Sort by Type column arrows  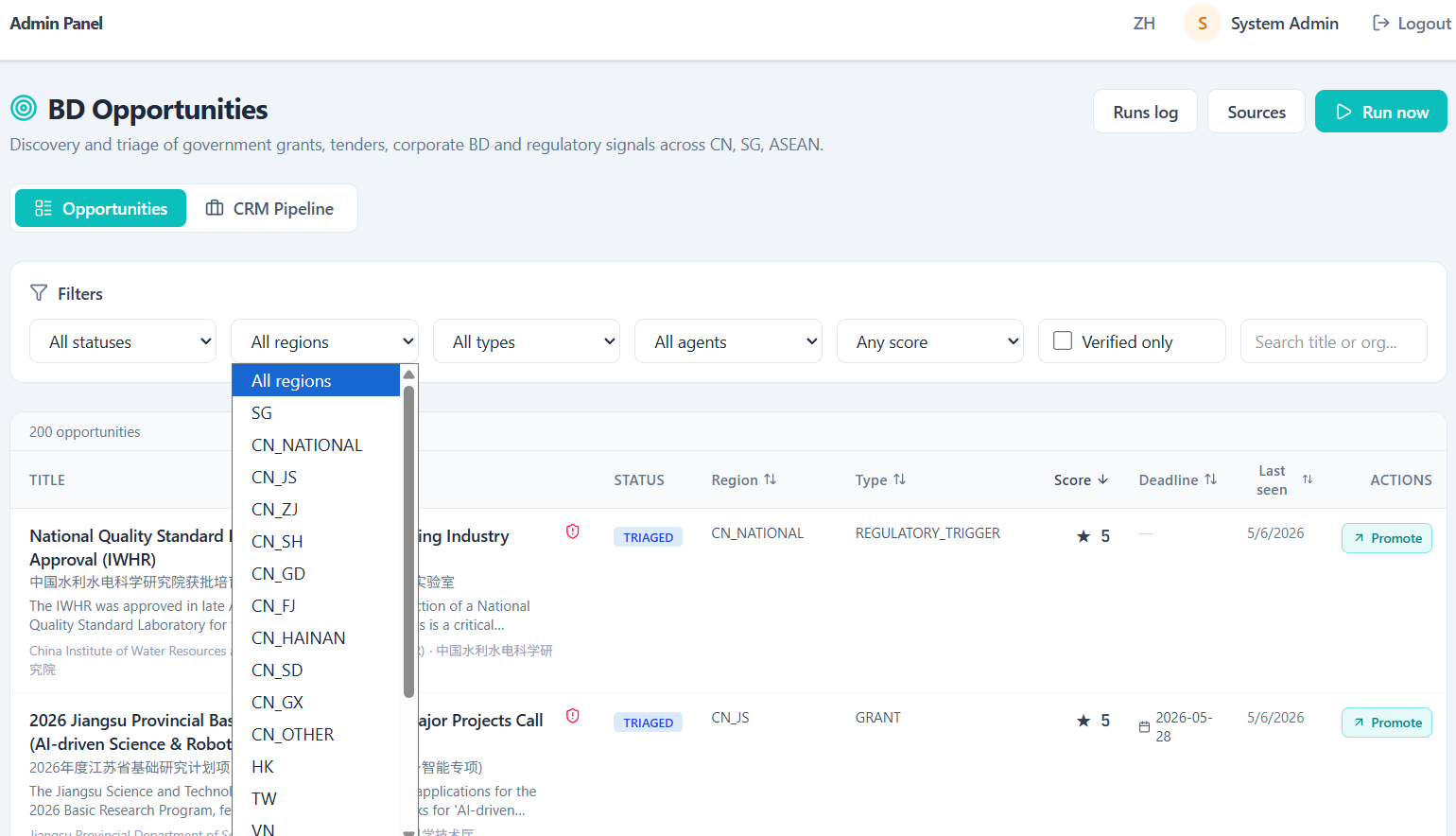pos(900,479)
